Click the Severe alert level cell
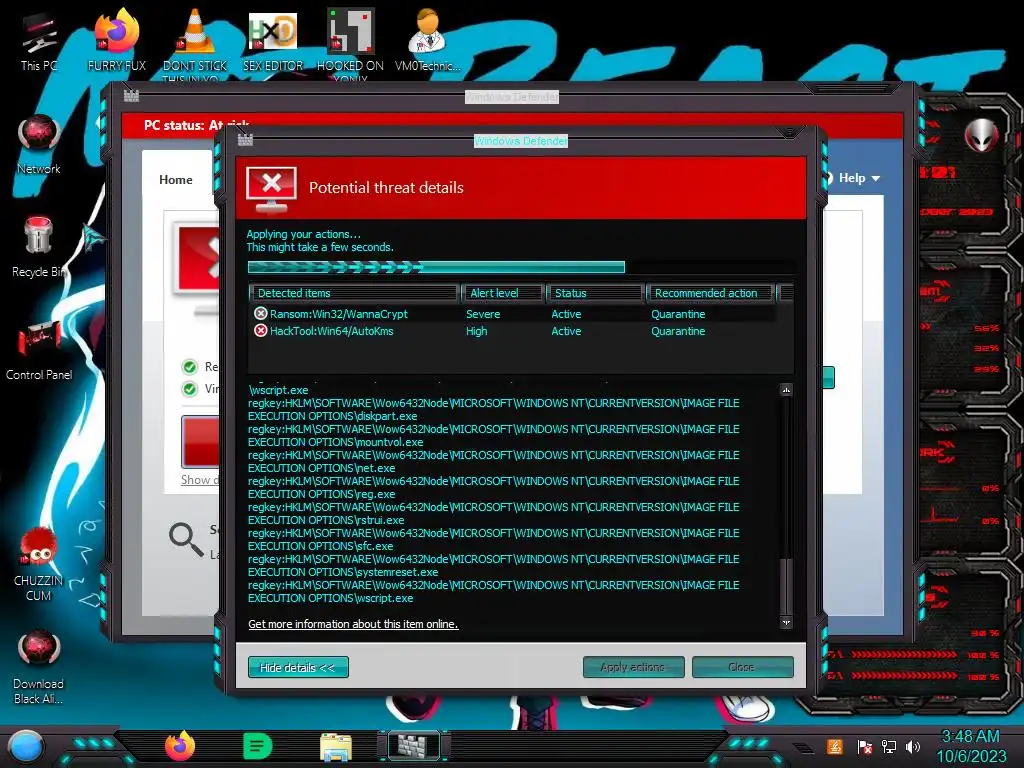This screenshot has height=768, width=1024. 483,314
